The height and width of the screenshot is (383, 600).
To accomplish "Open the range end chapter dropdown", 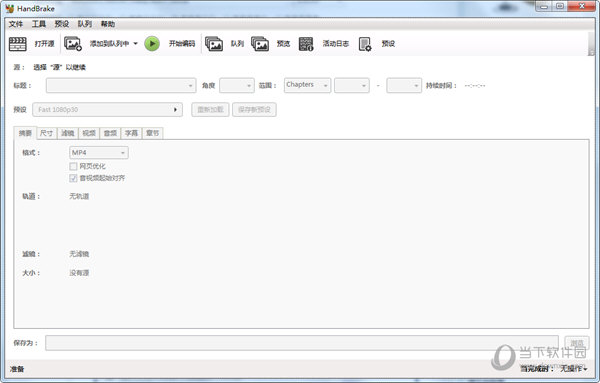I will 404,85.
